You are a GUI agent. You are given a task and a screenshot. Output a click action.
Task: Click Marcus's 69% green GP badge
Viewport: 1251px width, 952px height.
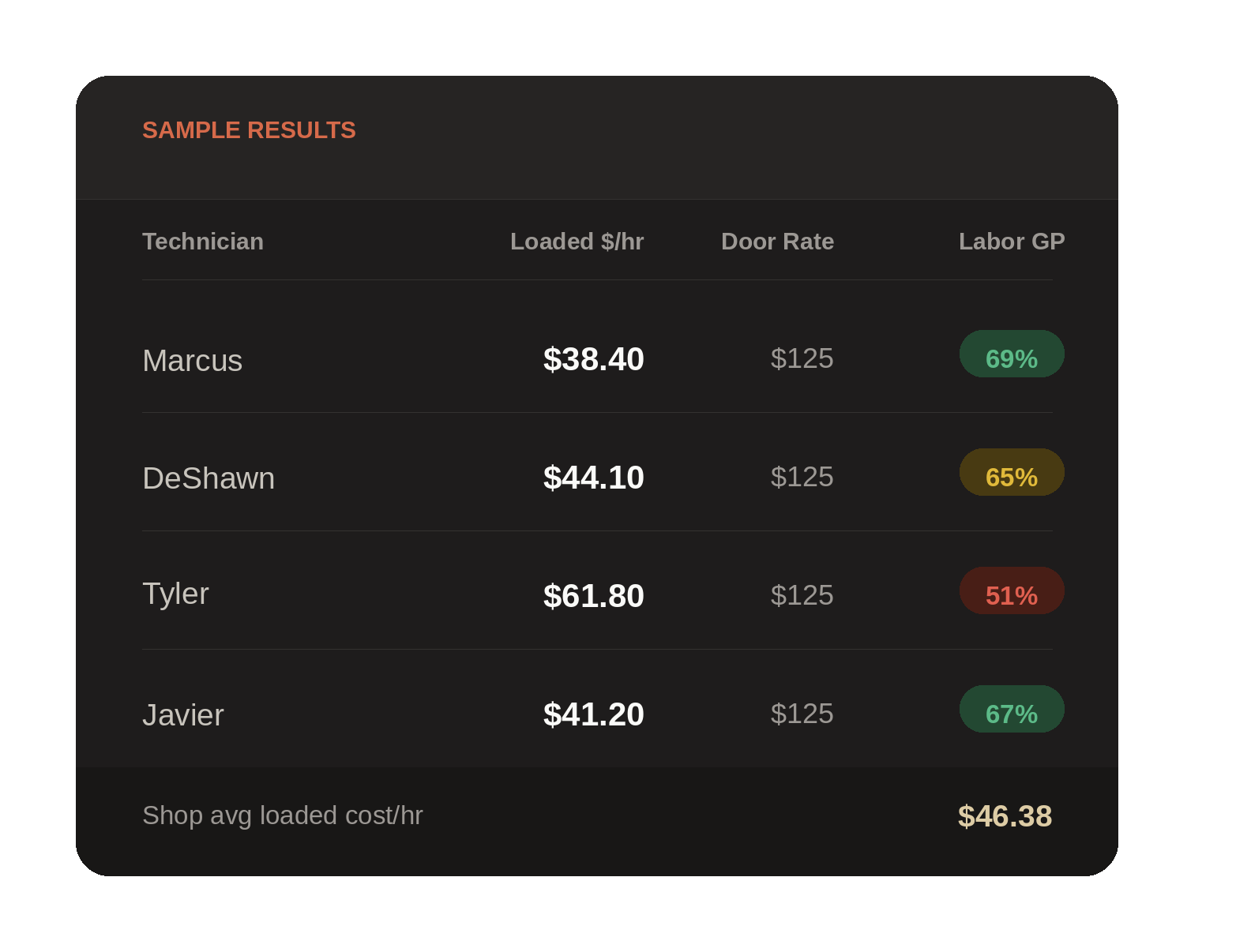pos(1012,354)
